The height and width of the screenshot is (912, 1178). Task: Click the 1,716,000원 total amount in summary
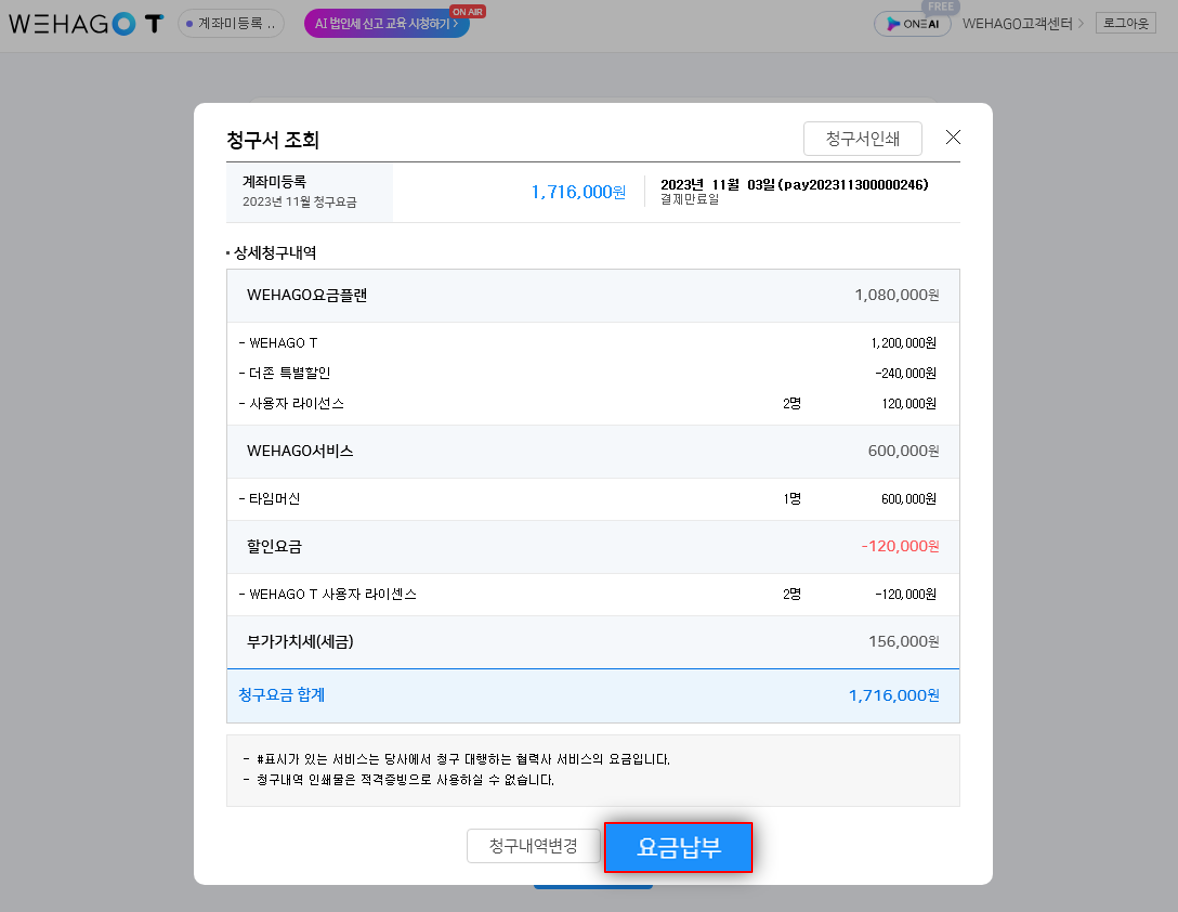pyautogui.click(x=578, y=192)
